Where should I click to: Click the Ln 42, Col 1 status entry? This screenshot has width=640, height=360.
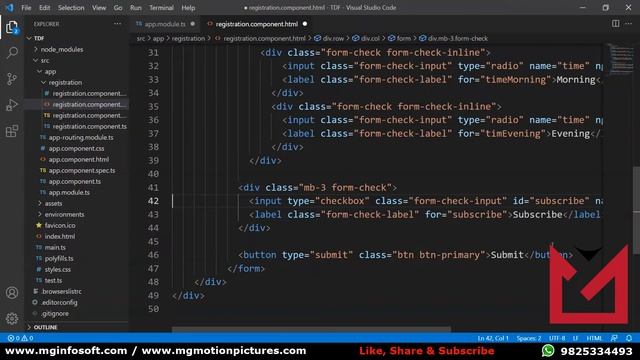[493, 338]
